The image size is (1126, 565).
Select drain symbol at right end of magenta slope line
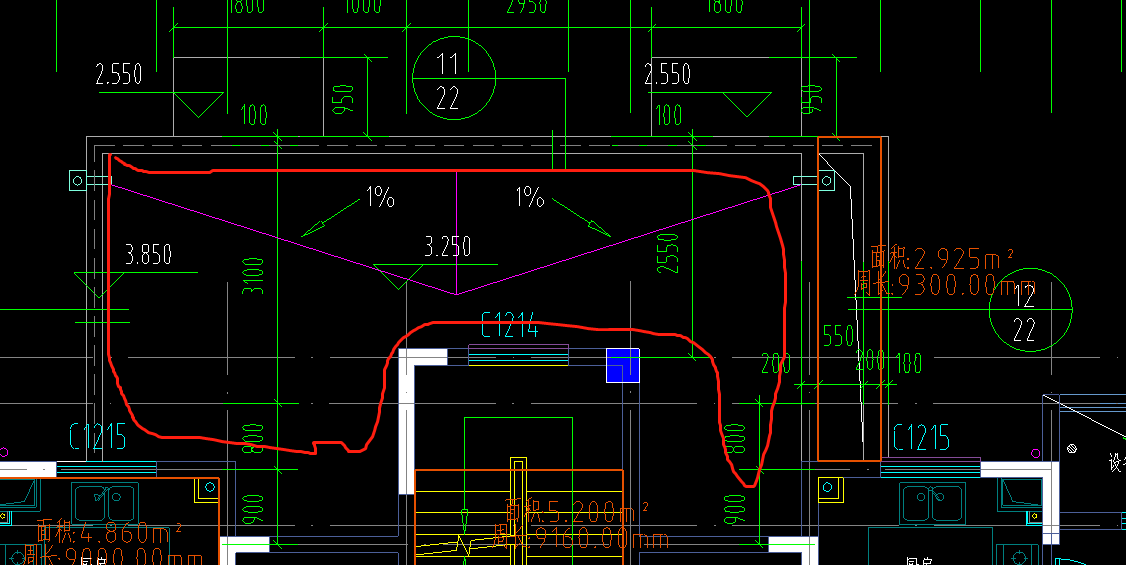point(827,181)
